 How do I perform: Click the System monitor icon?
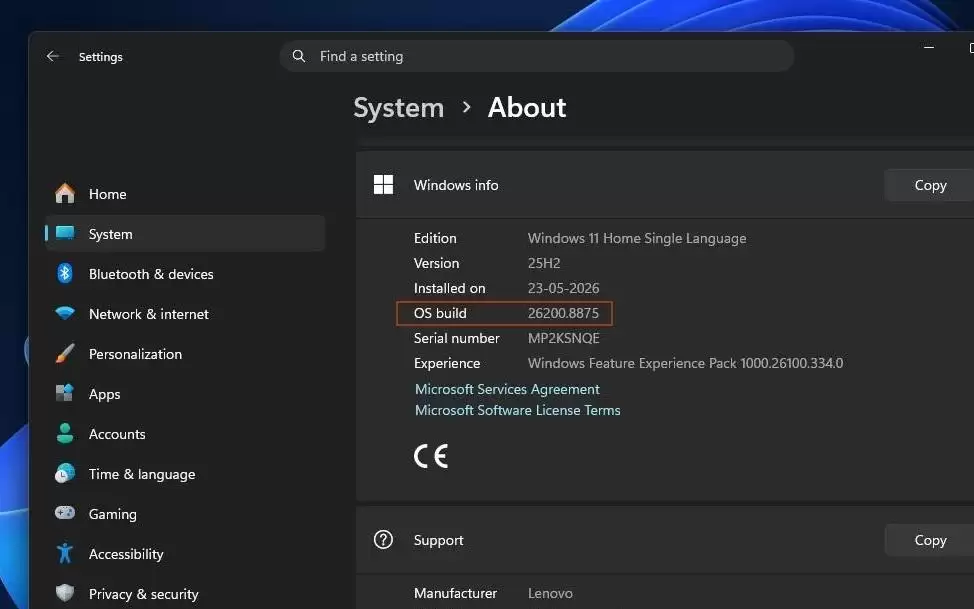pyautogui.click(x=65, y=234)
